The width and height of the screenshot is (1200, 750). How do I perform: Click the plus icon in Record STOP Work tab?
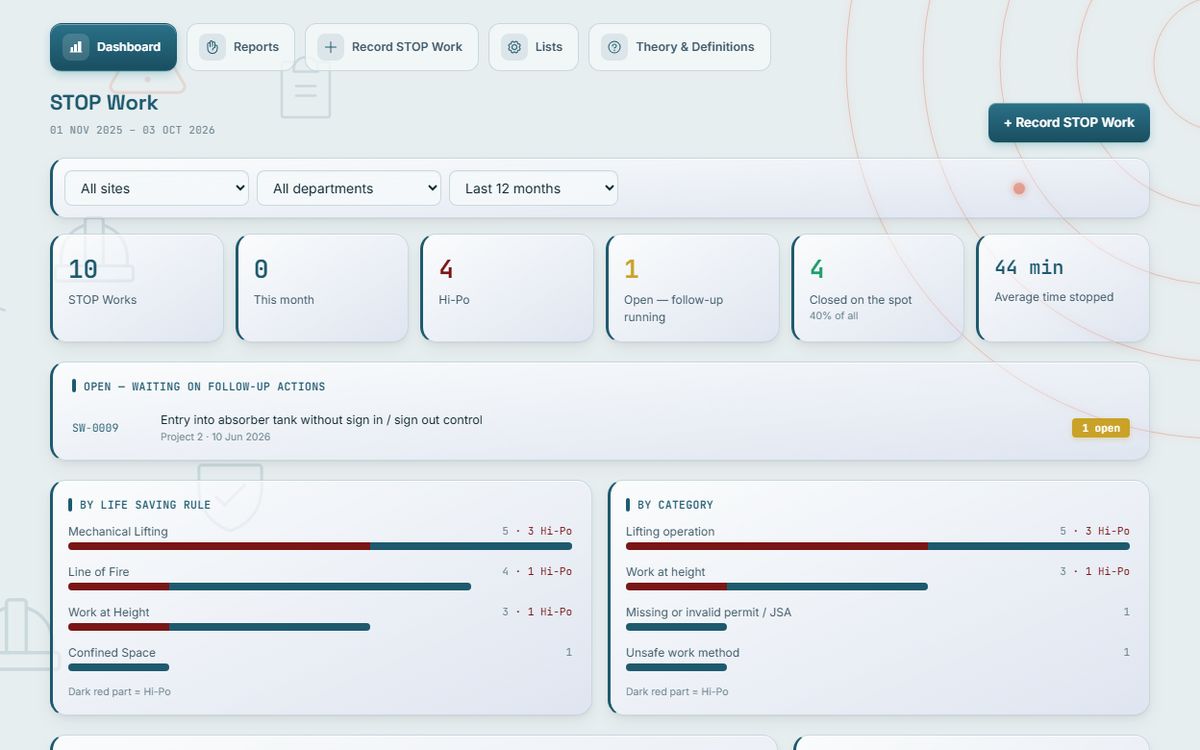(330, 47)
